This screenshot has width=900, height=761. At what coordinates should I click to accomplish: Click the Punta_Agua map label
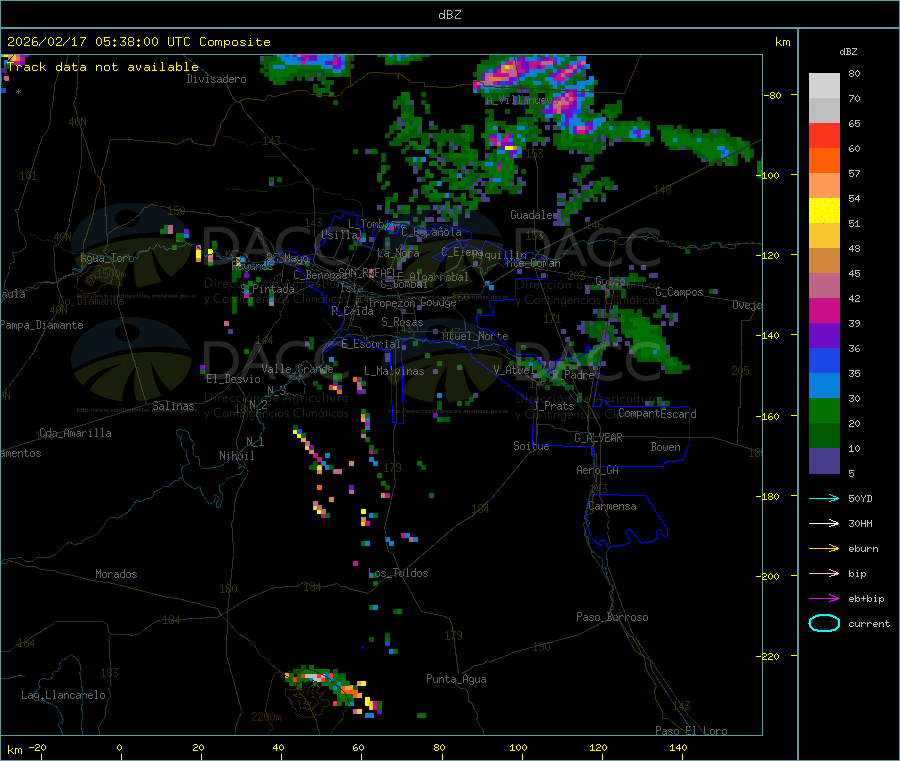[456, 679]
